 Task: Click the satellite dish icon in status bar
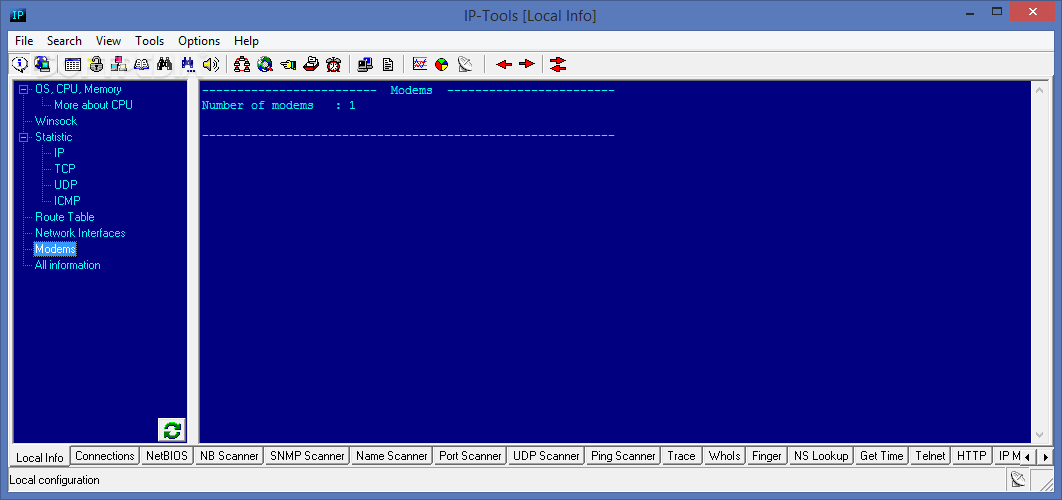point(1018,480)
